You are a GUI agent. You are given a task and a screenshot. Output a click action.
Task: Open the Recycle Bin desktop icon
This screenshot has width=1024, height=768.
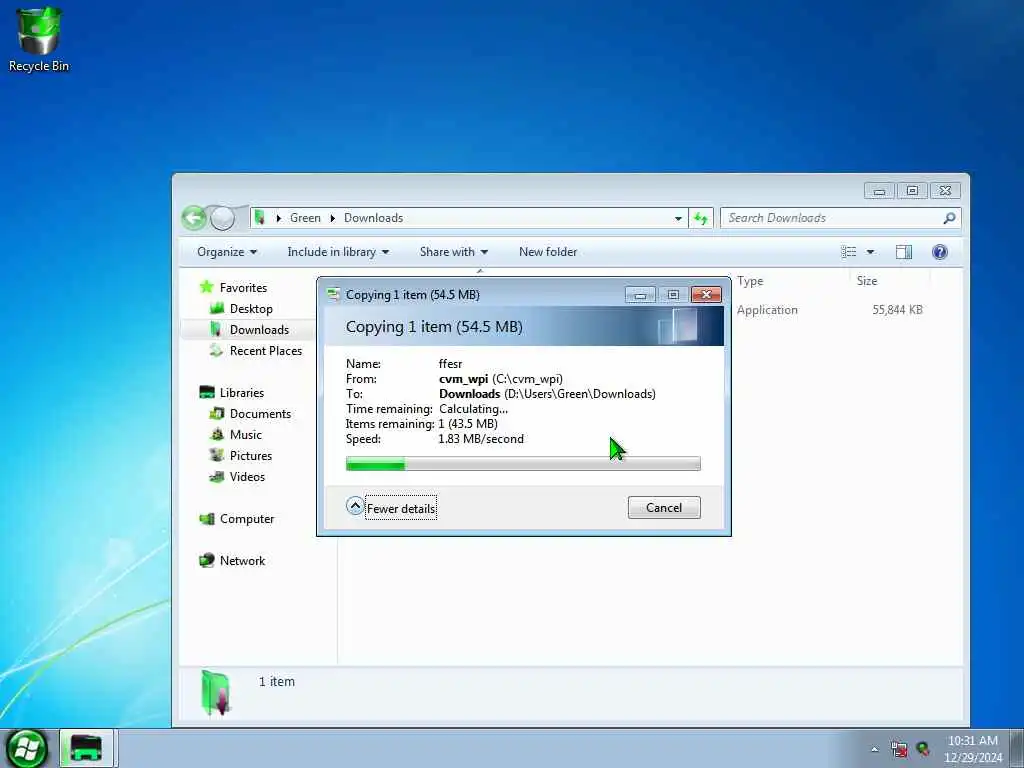click(x=39, y=39)
